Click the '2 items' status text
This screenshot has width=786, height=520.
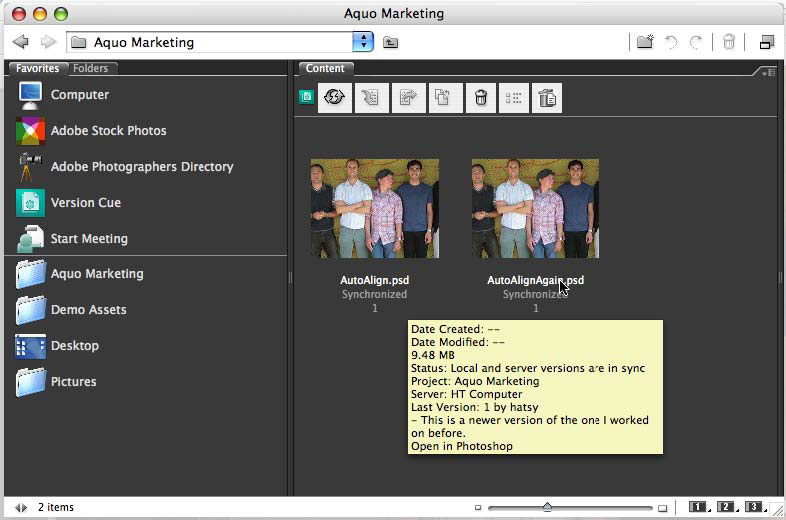(x=56, y=507)
